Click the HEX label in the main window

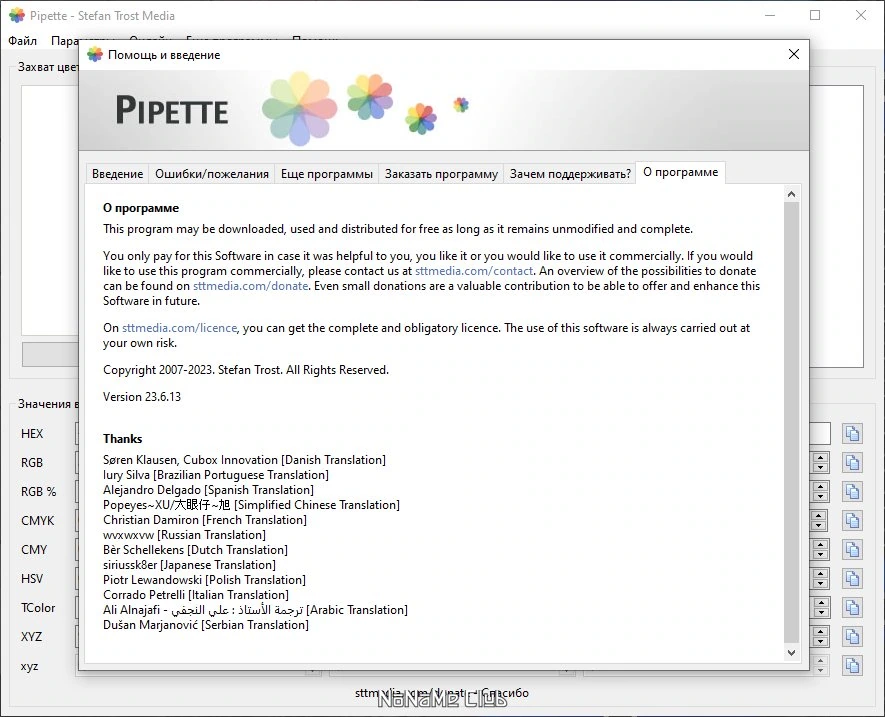point(32,434)
